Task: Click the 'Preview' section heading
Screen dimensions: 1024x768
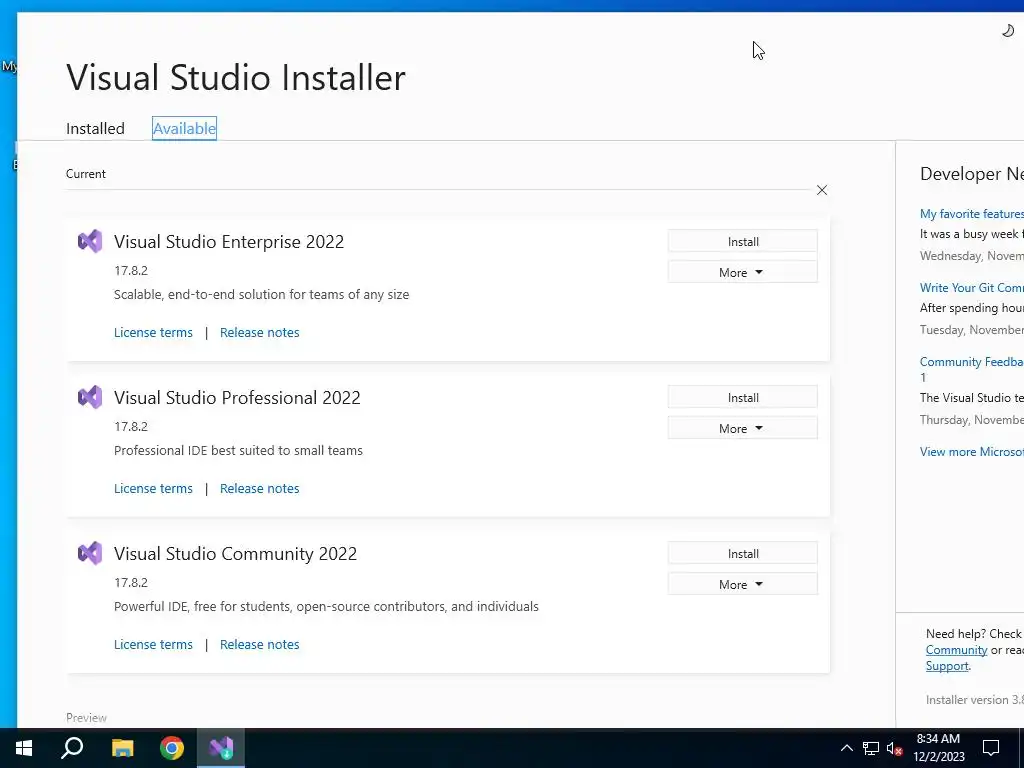Action: [86, 718]
